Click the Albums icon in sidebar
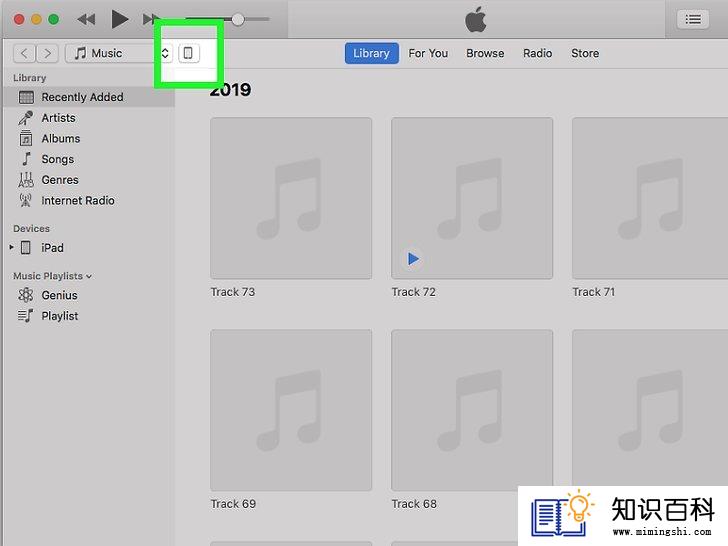 [x=26, y=138]
